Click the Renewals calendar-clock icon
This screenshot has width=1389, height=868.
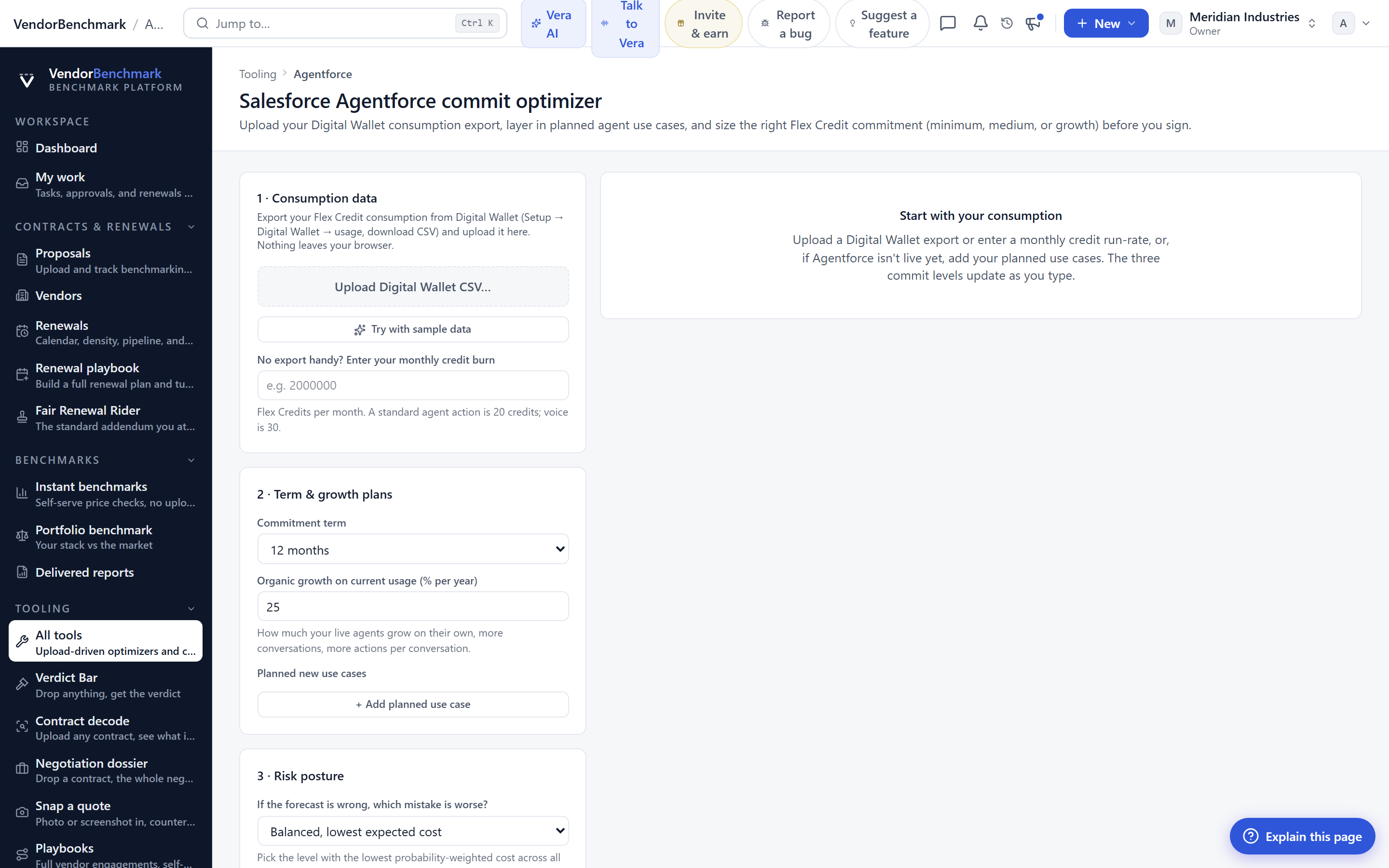pyautogui.click(x=22, y=332)
